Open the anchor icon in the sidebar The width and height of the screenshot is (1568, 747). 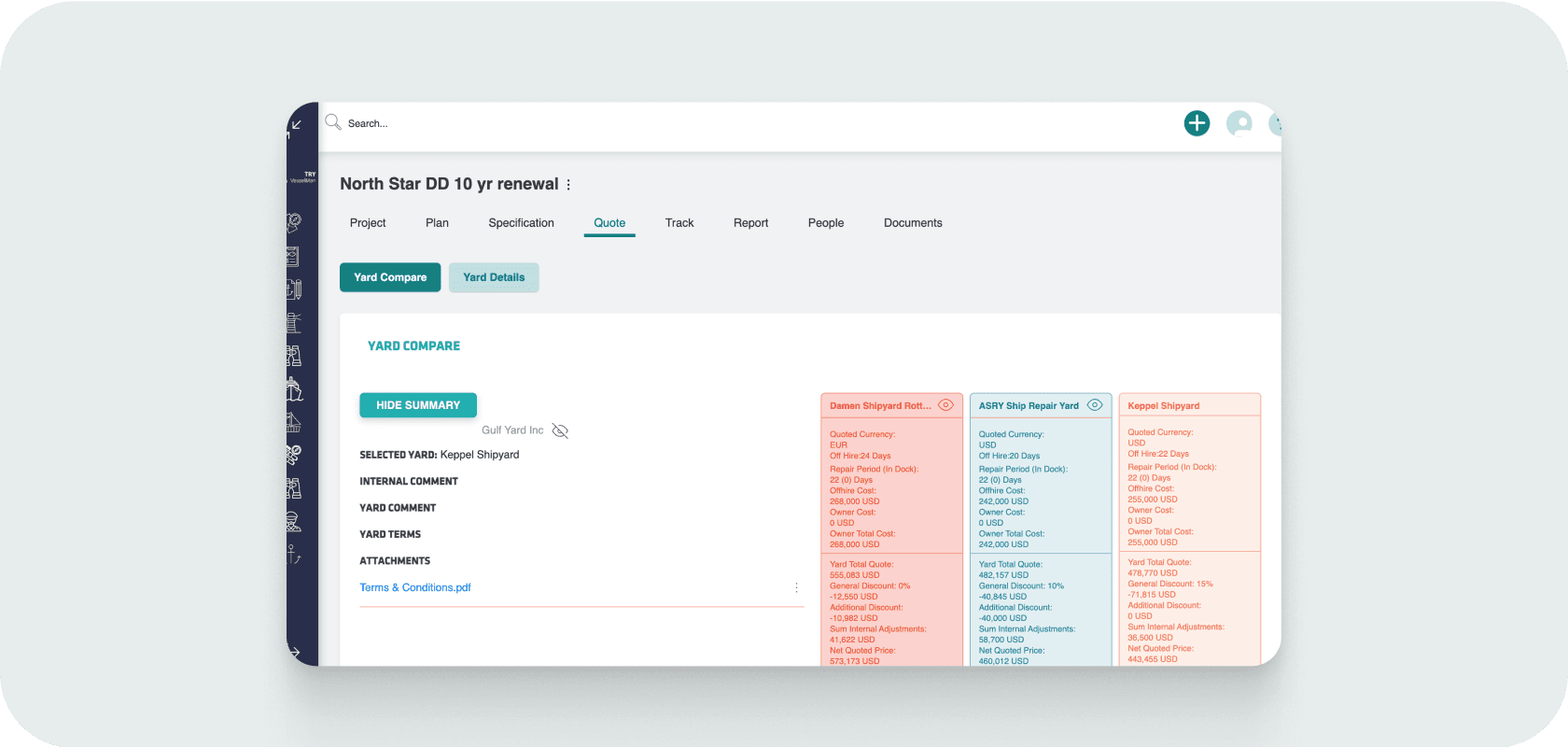pyautogui.click(x=293, y=555)
